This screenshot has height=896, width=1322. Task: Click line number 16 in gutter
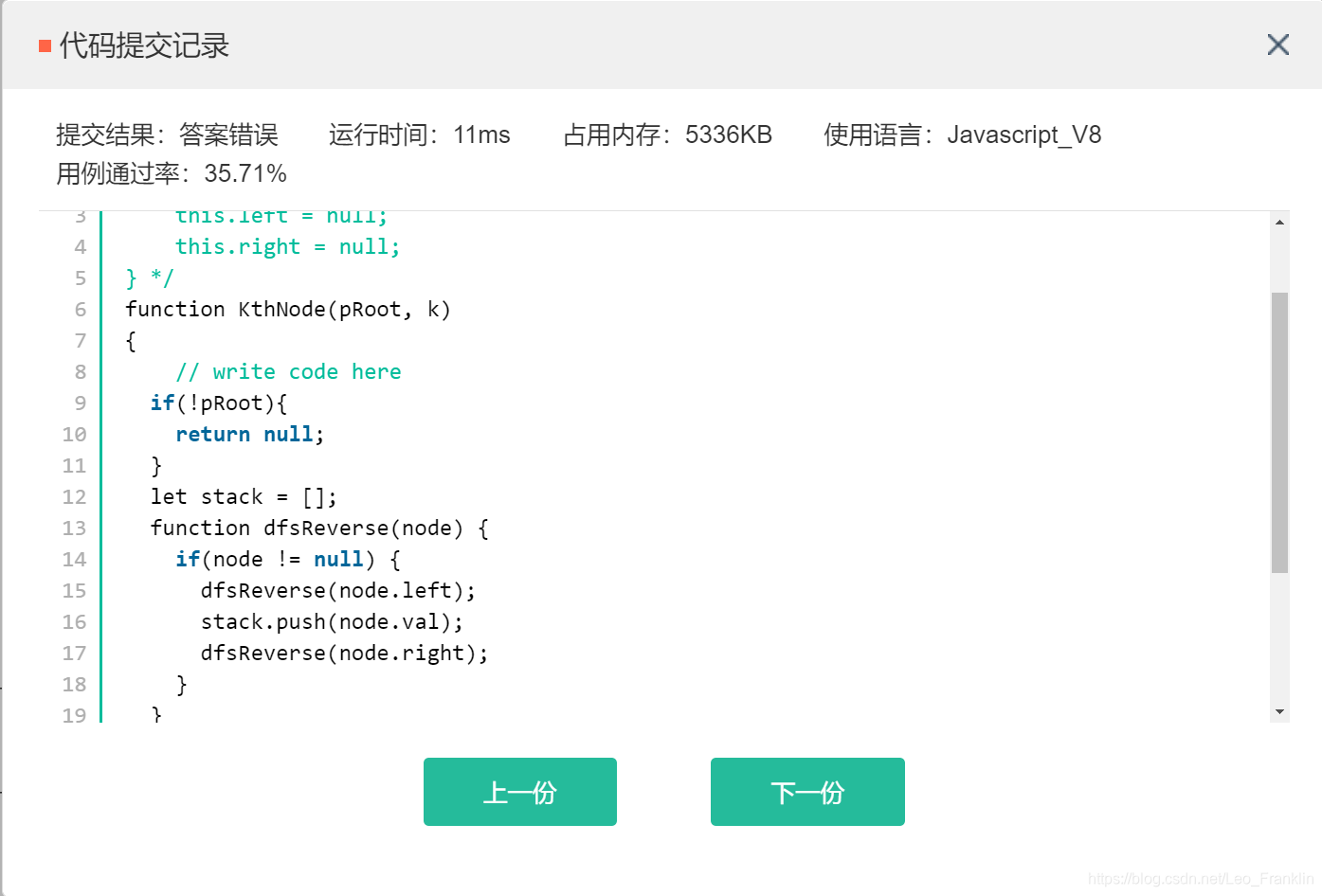point(74,622)
